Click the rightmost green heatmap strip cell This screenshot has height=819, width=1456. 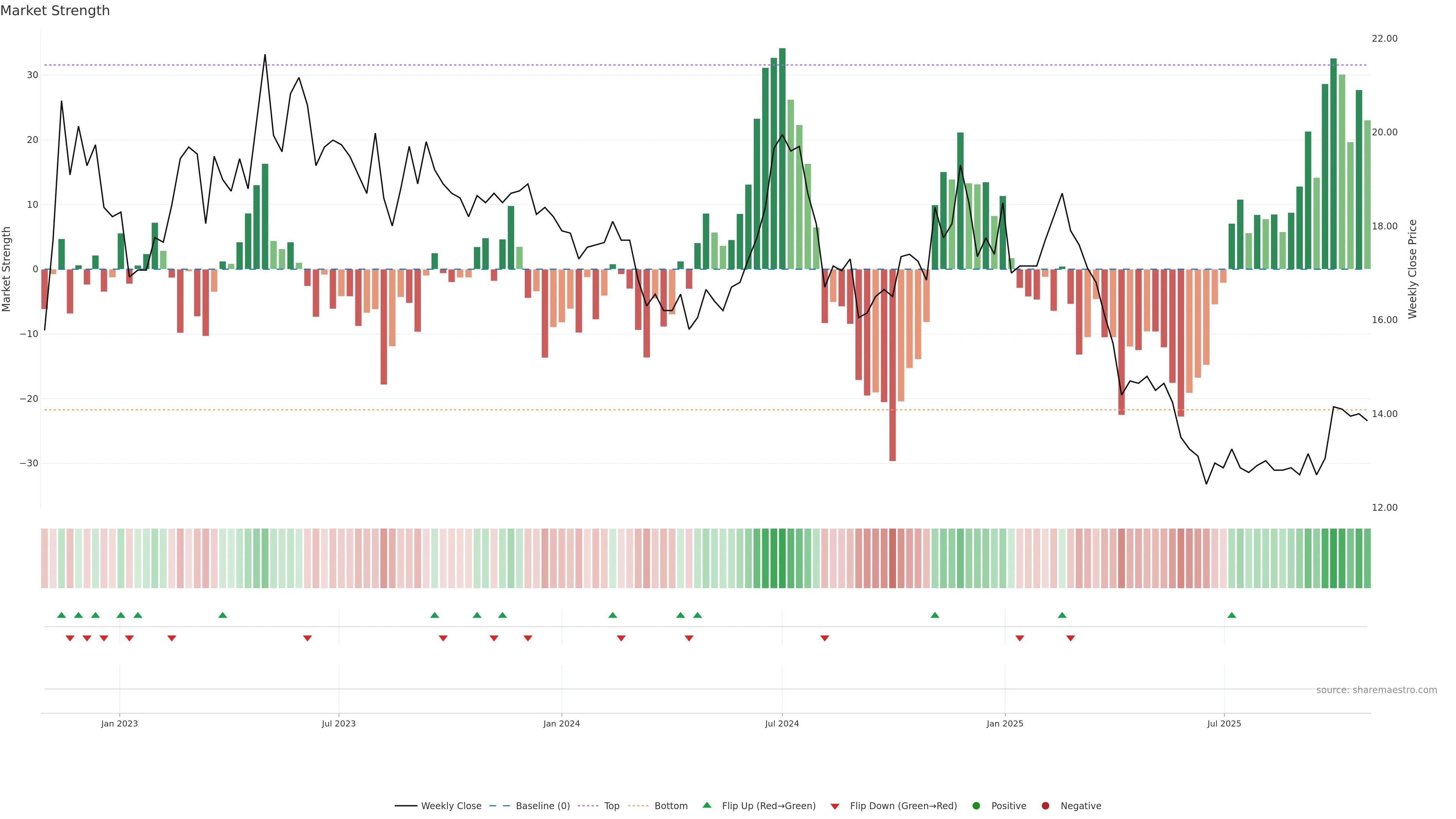pyautogui.click(x=1367, y=558)
